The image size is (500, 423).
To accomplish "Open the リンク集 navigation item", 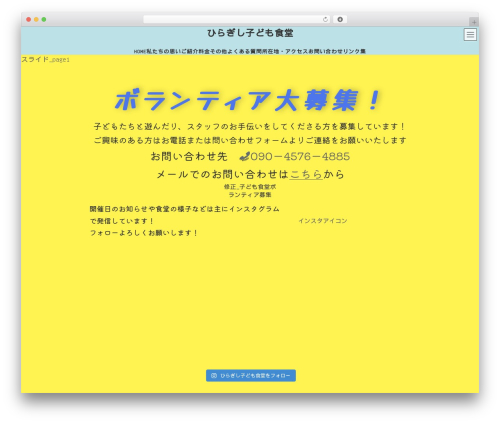I will [x=355, y=51].
